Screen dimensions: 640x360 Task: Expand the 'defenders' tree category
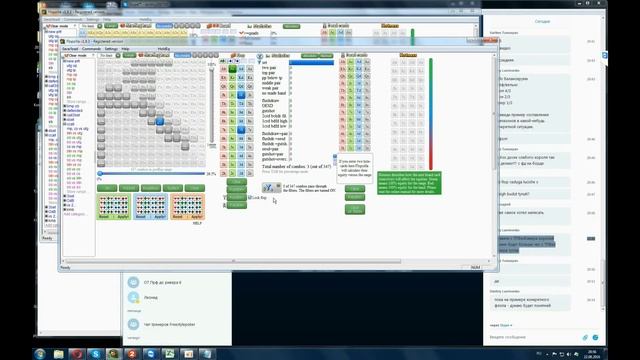point(64,111)
